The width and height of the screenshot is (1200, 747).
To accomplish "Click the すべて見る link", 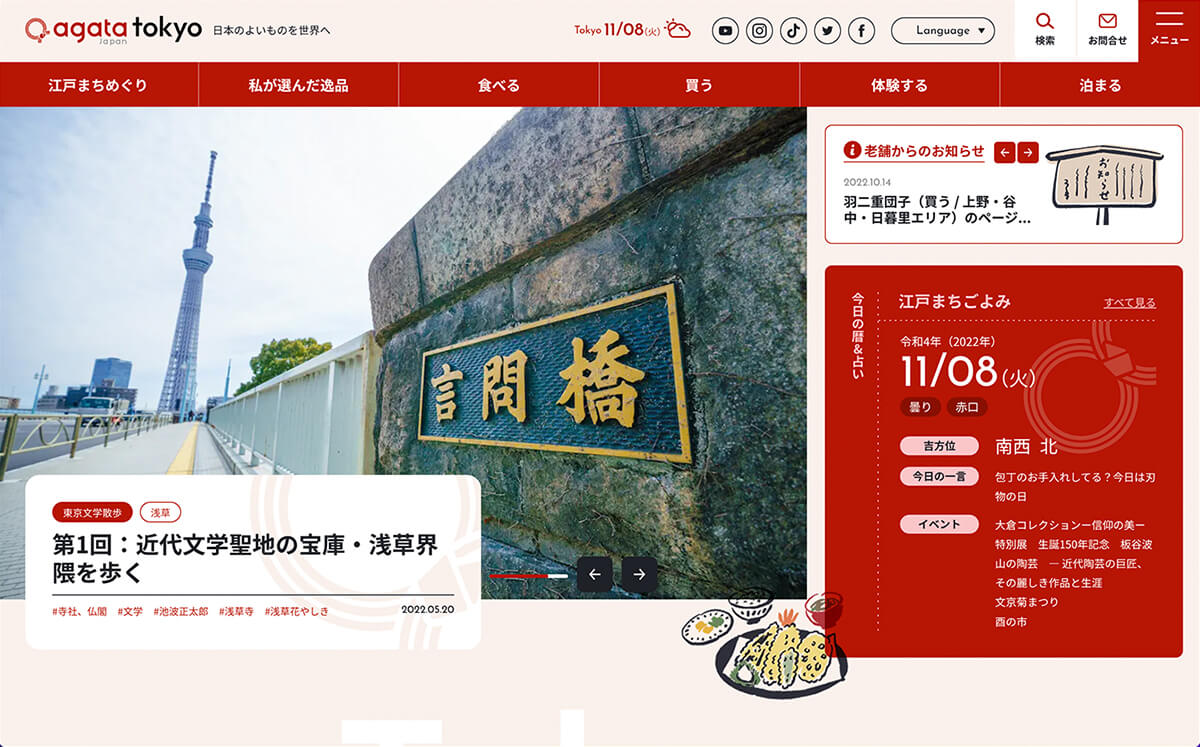I will click(x=1129, y=302).
